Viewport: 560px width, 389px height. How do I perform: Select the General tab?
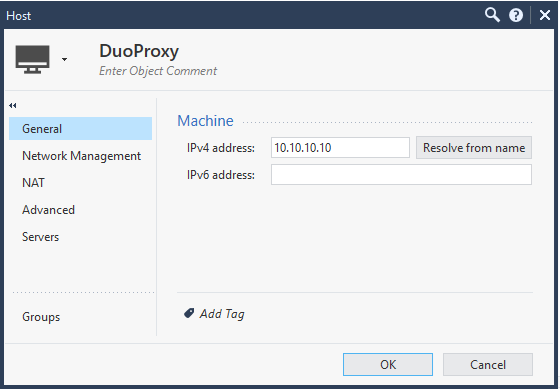pos(80,129)
